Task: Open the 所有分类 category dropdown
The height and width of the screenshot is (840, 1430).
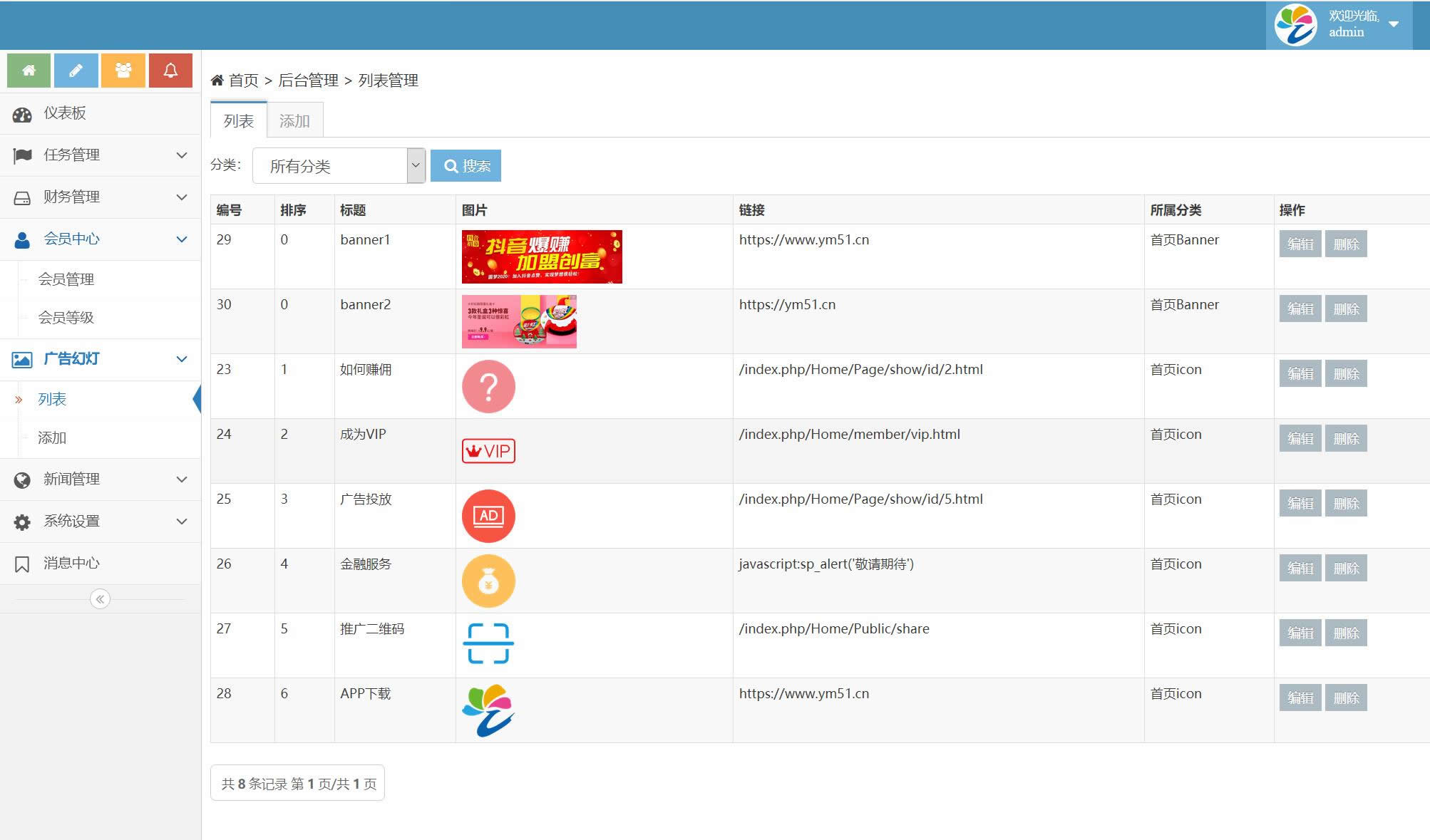Action: (x=339, y=166)
